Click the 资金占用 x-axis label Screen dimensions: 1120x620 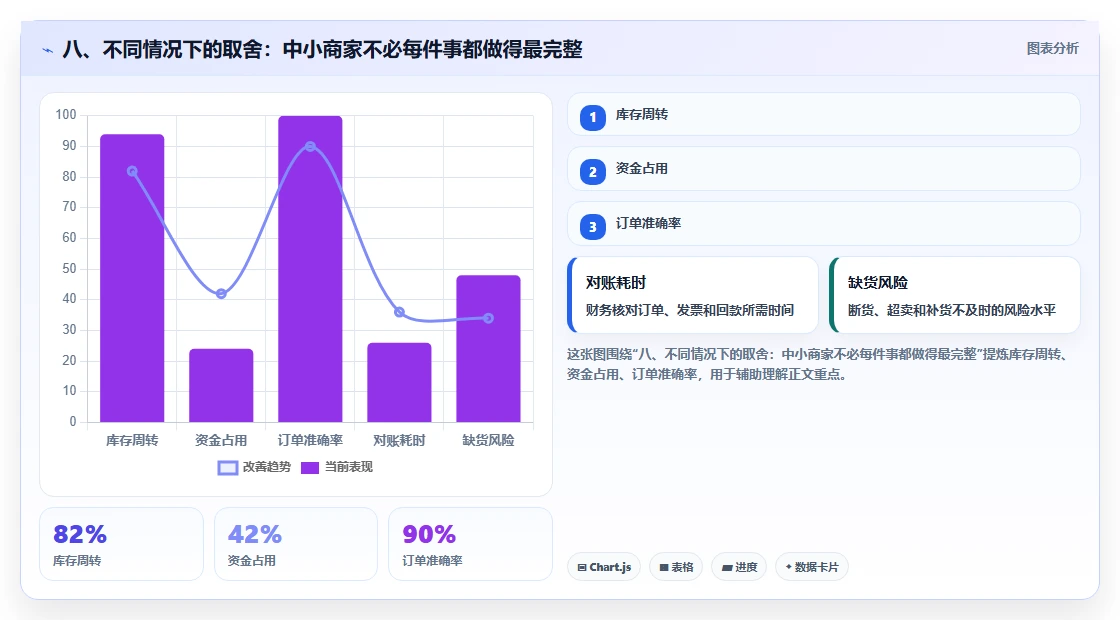click(221, 441)
